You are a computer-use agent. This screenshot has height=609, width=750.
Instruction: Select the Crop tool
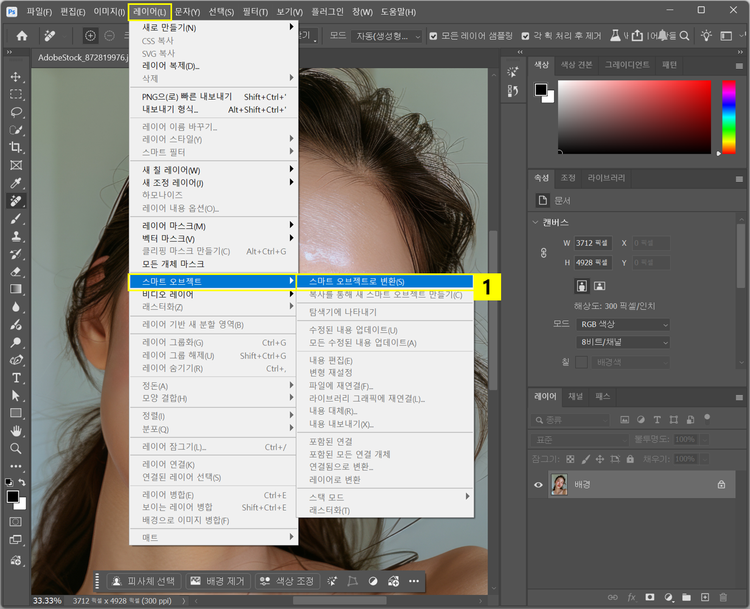pyautogui.click(x=16, y=147)
